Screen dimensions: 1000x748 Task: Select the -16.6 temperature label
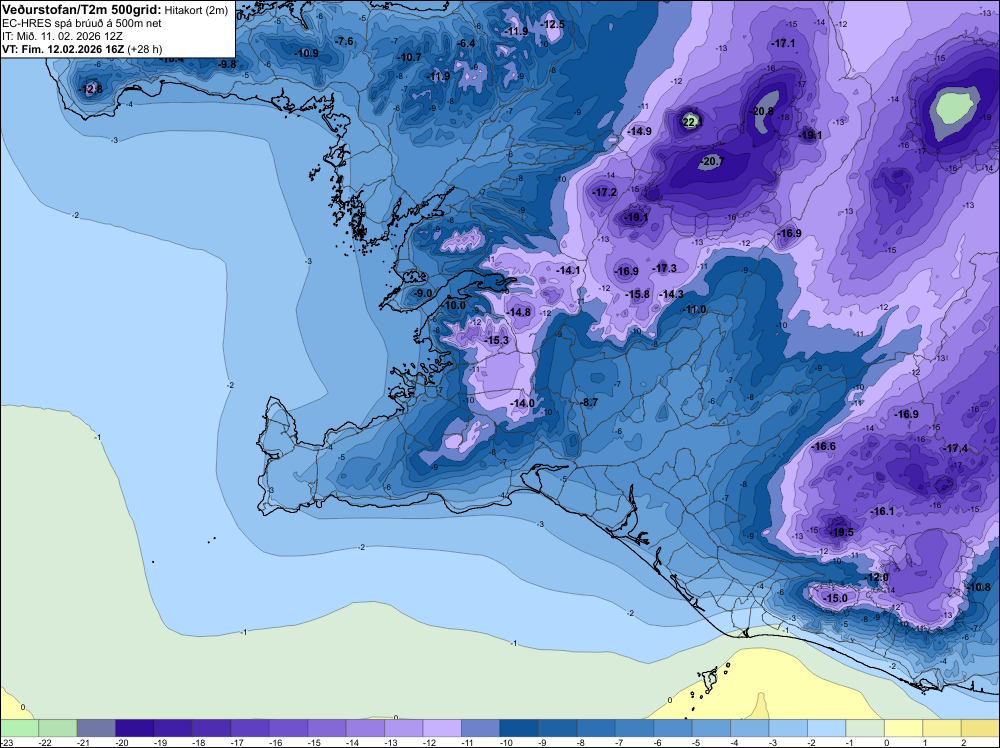[x=823, y=446]
